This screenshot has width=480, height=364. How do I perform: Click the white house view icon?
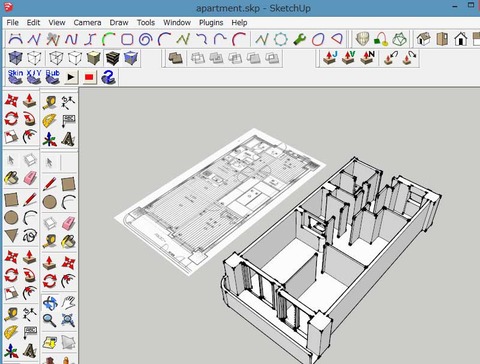pyautogui.click(x=461, y=39)
